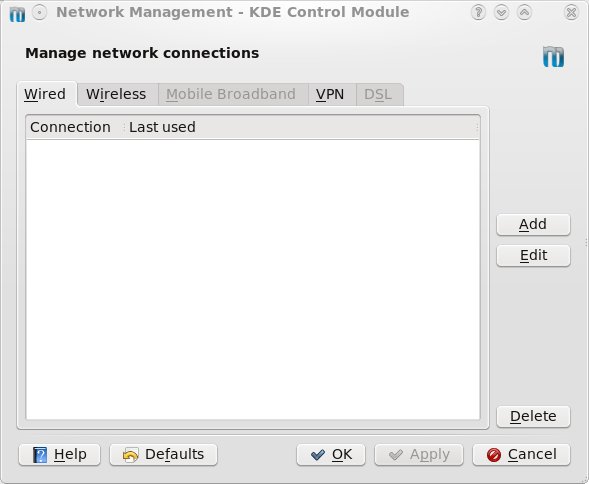Confirm with the OK button
The image size is (589, 484).
coord(331,455)
